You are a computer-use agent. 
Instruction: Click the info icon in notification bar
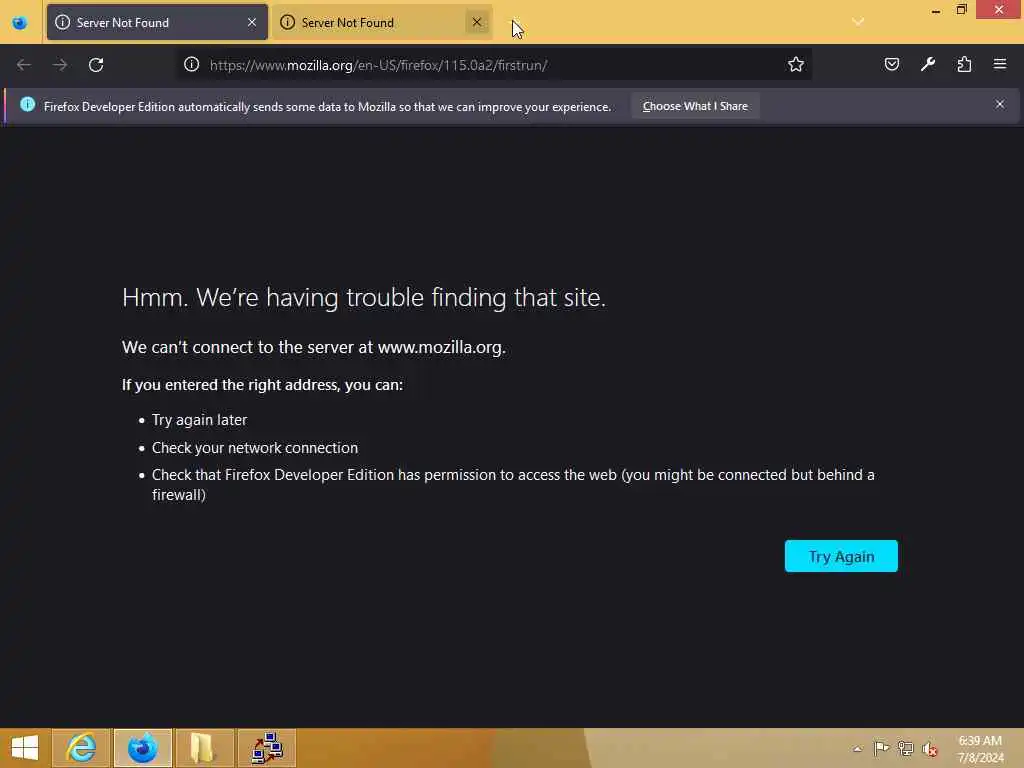27,104
